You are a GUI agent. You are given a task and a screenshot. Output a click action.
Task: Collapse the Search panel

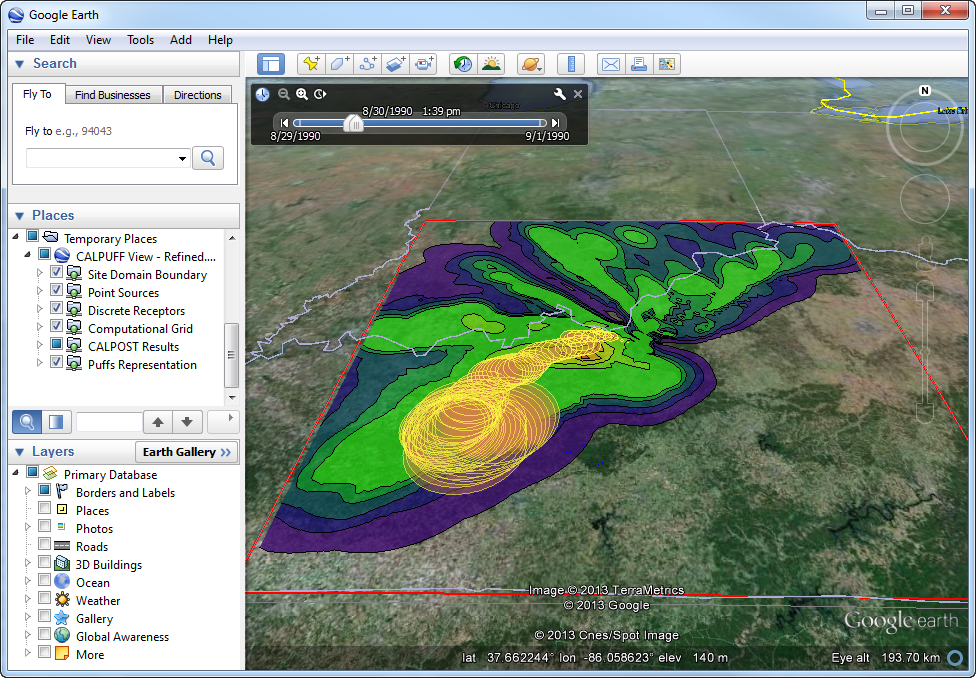[x=19, y=64]
